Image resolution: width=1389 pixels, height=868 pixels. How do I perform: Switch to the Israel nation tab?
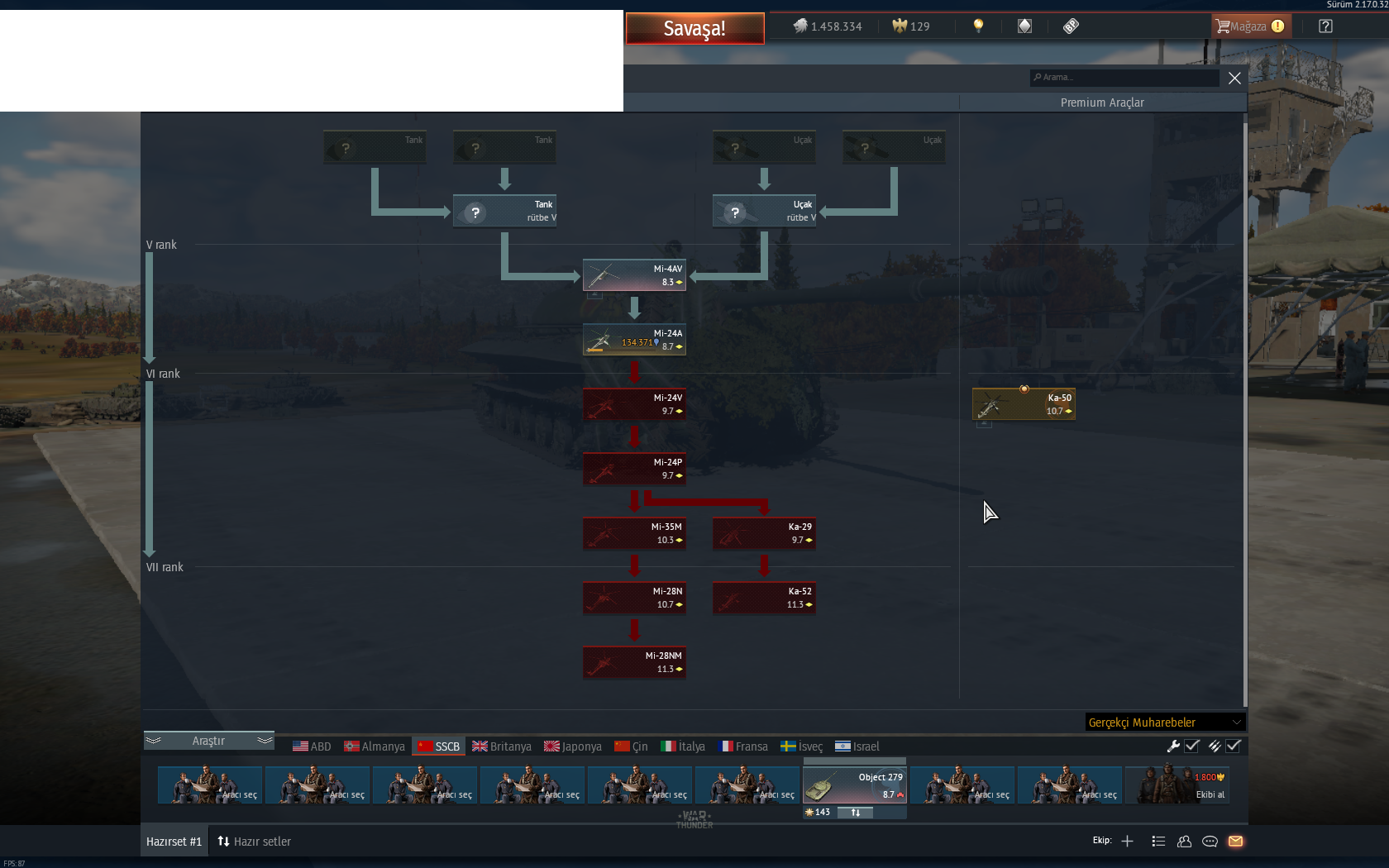[x=857, y=746]
